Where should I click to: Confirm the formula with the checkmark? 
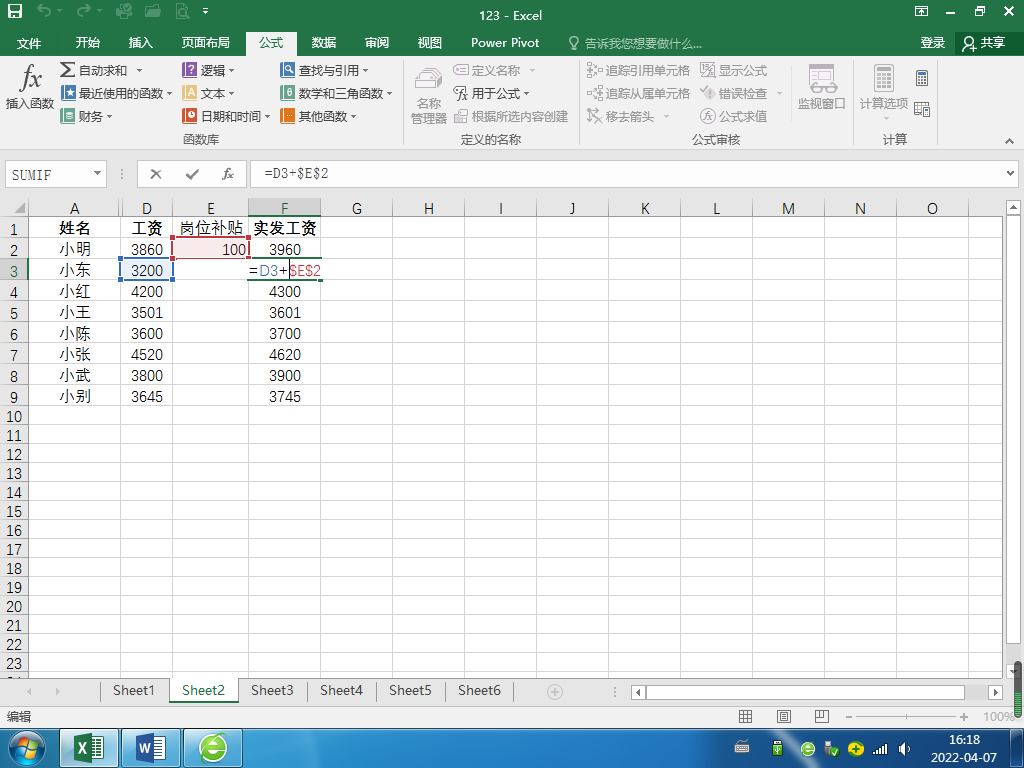click(x=192, y=174)
